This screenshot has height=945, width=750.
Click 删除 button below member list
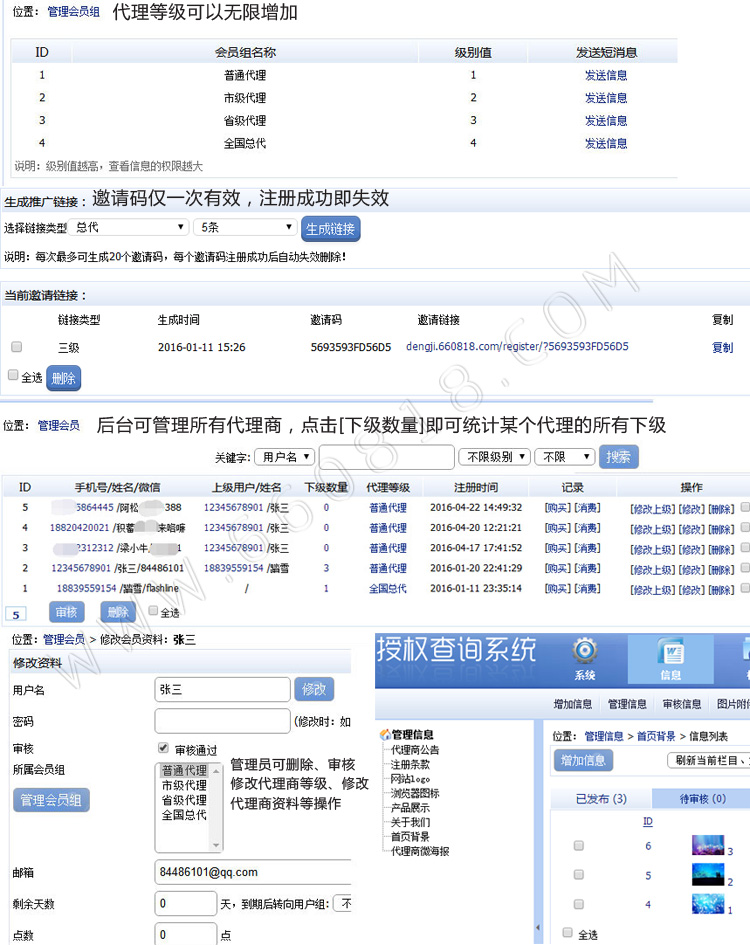point(118,612)
